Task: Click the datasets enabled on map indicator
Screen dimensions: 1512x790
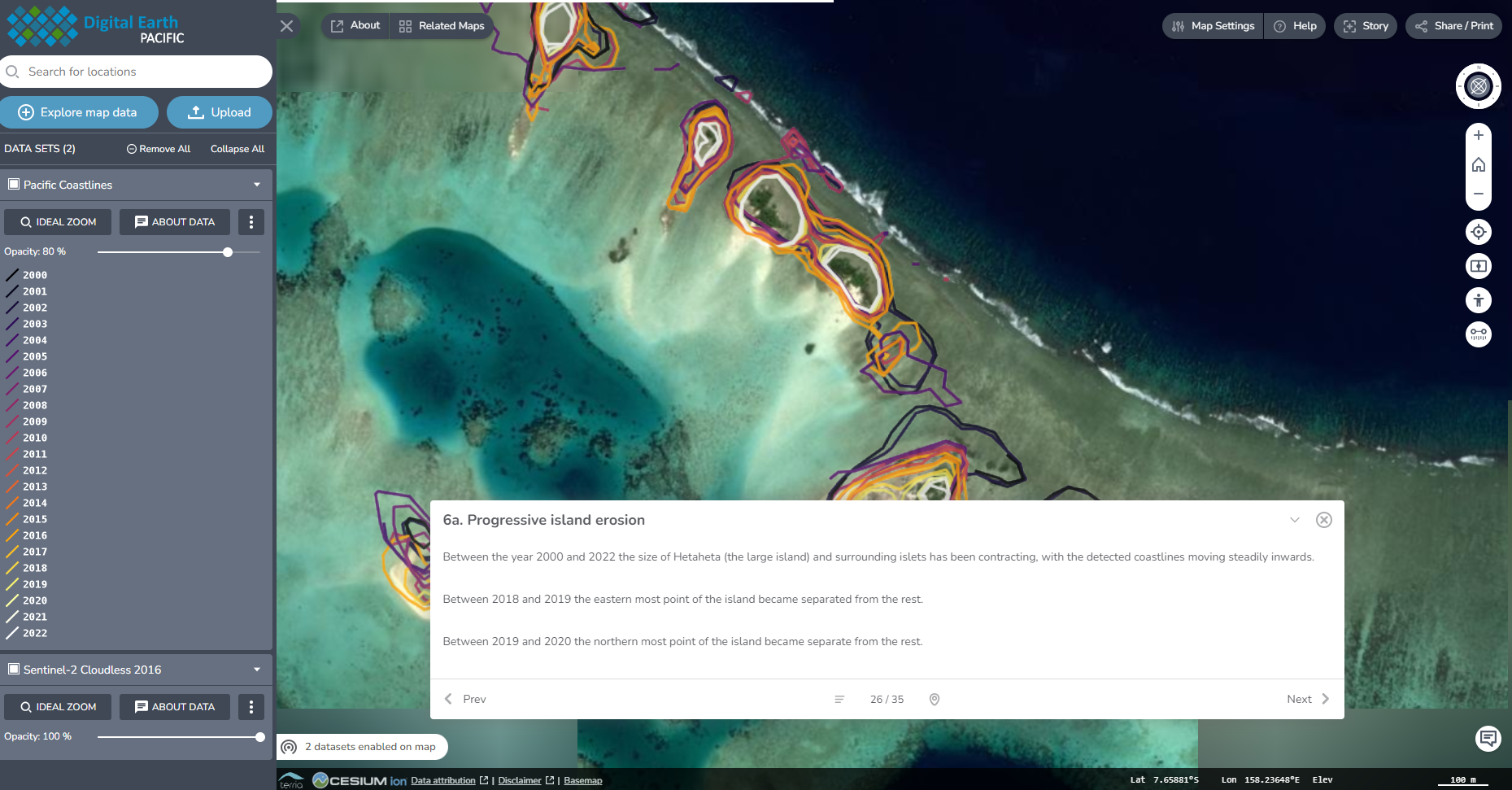Action: pos(362,747)
